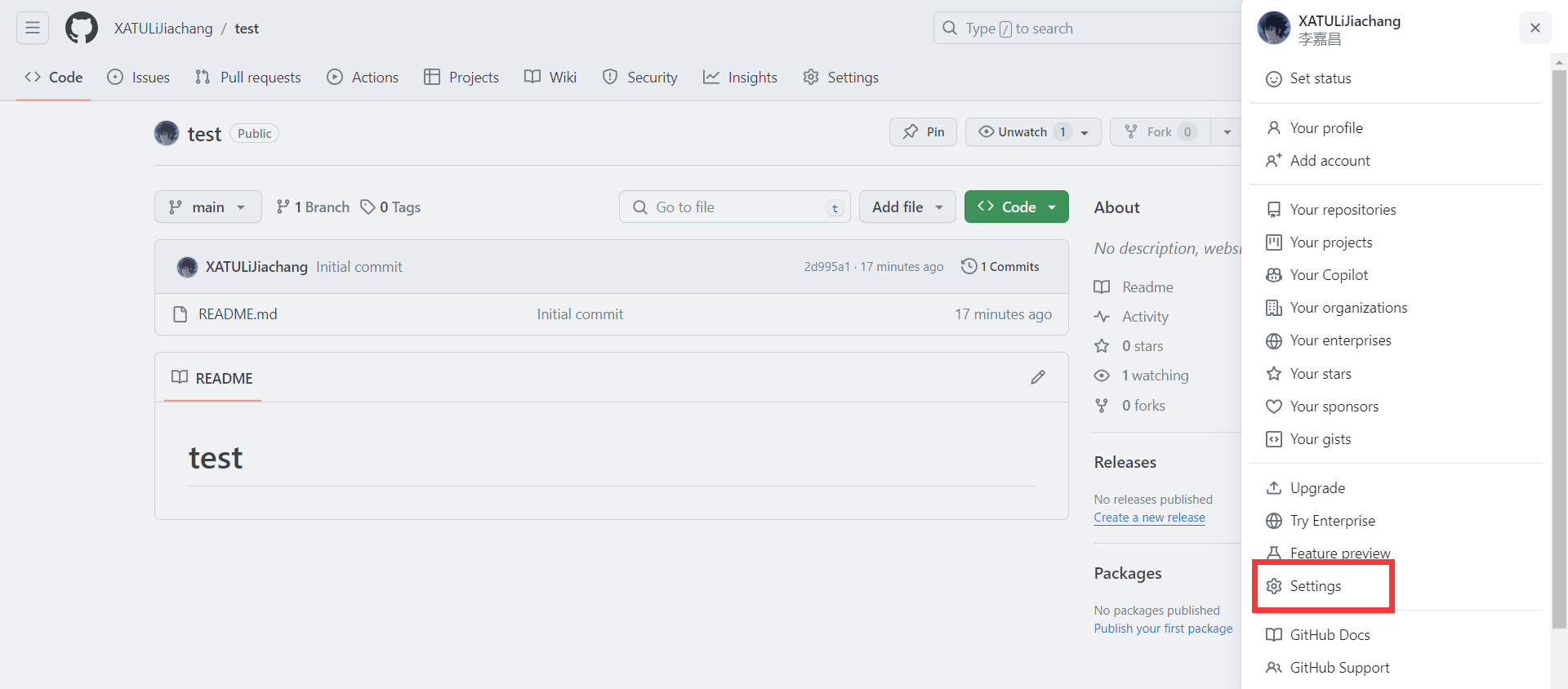Open the Actions tab
Screen dimensions: 1568x689
click(363, 78)
